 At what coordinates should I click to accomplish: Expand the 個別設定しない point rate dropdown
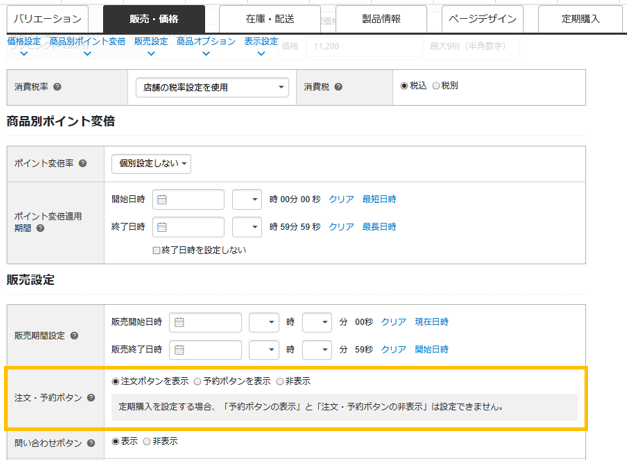pos(150,163)
